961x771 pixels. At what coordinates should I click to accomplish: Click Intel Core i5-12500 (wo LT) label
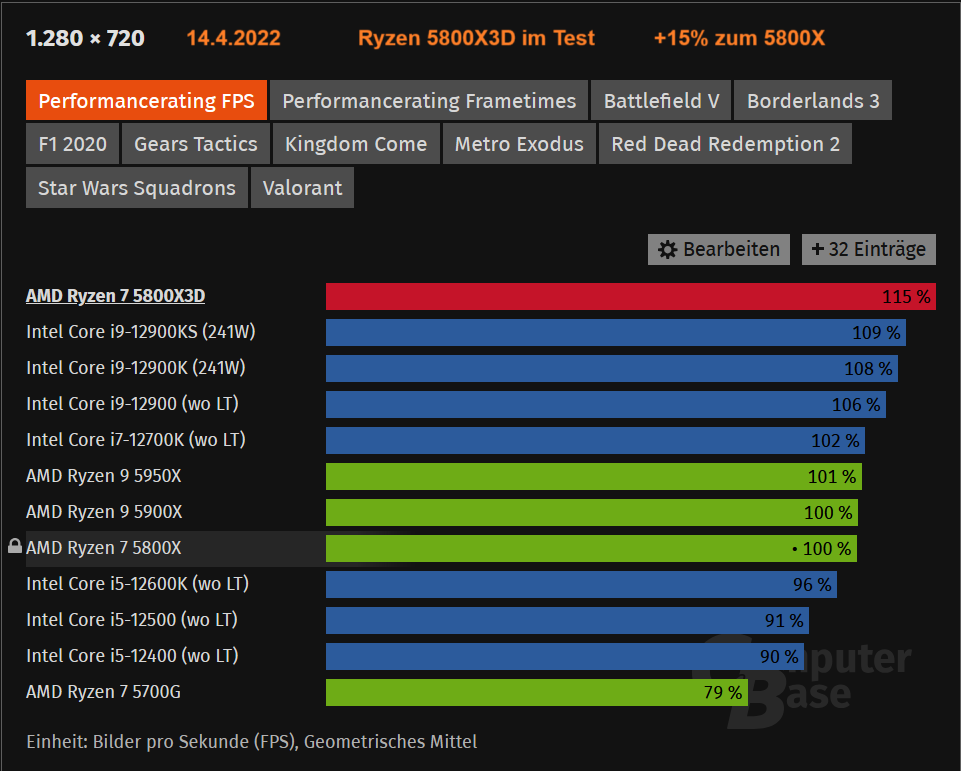132,620
